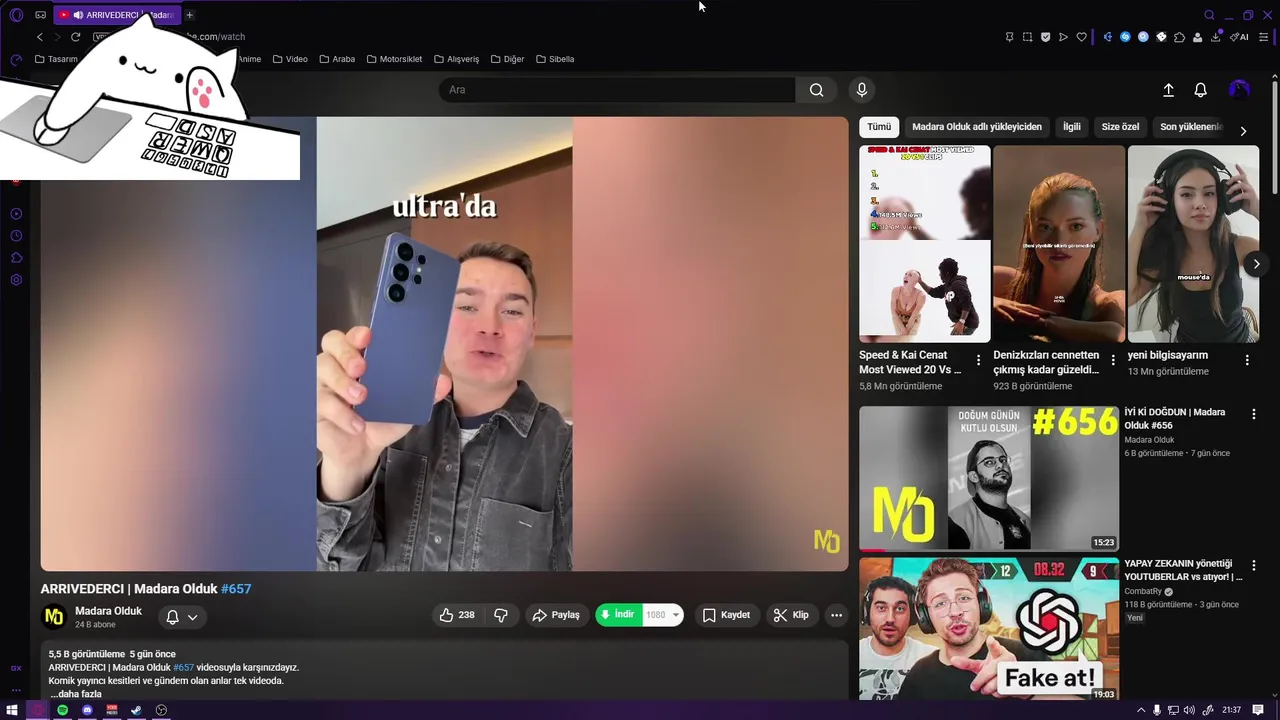The height and width of the screenshot is (720, 1280).
Task: Show next Shorts with right arrow
Action: point(1256,264)
